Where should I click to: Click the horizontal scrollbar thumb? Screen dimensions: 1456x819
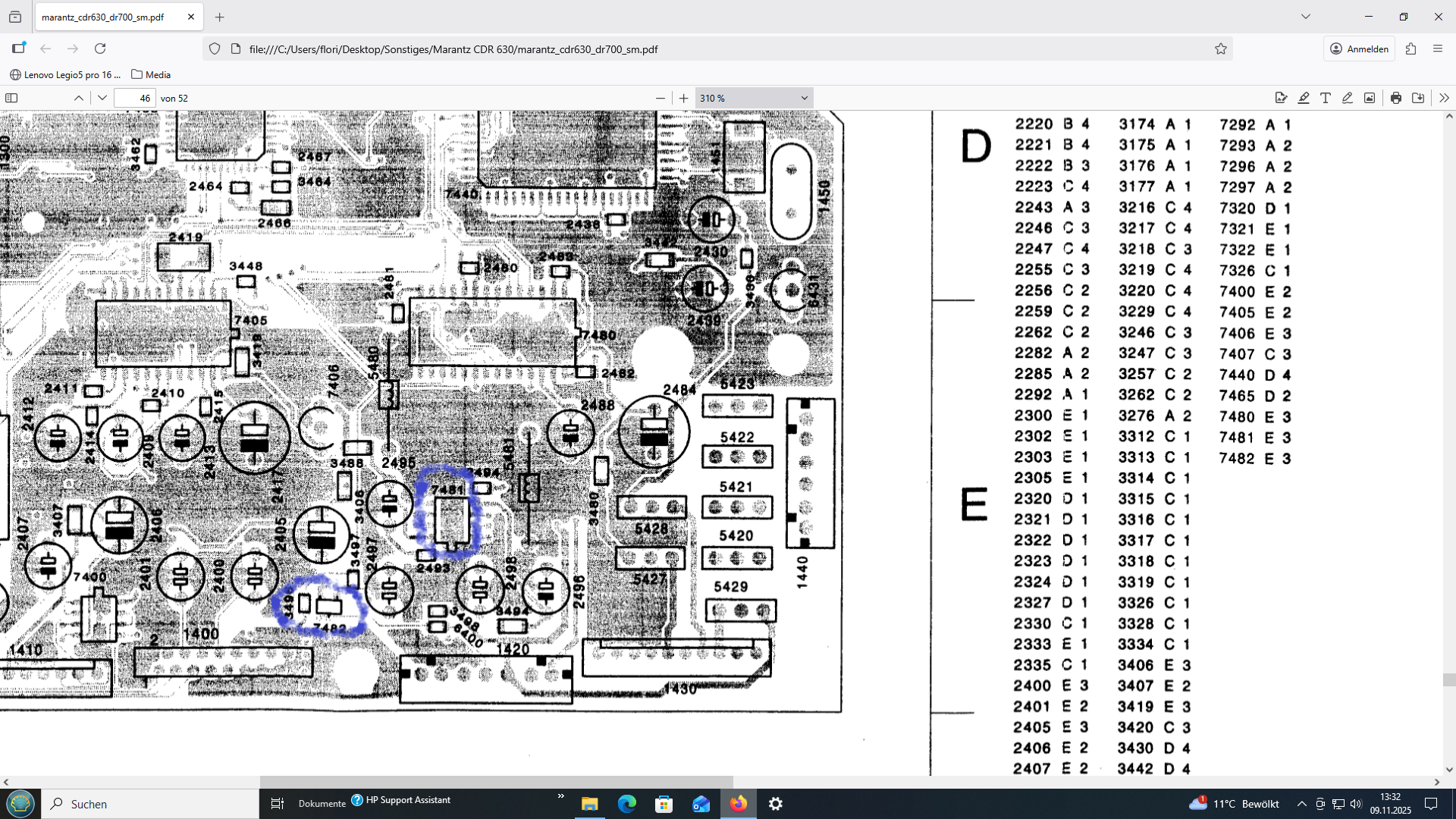[496, 781]
